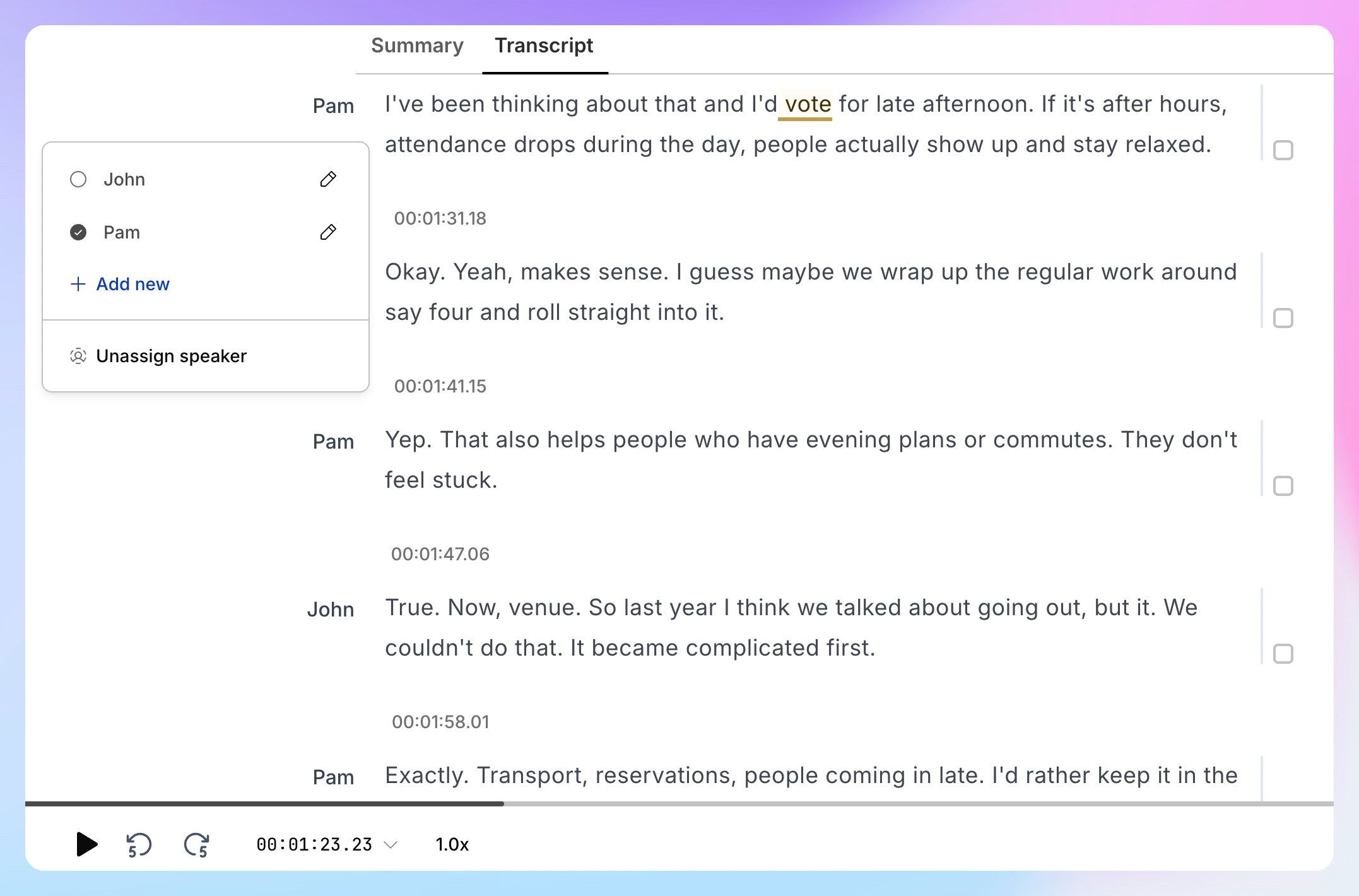This screenshot has width=1359, height=896.
Task: Click the unassign speaker person icon
Action: tap(78, 356)
